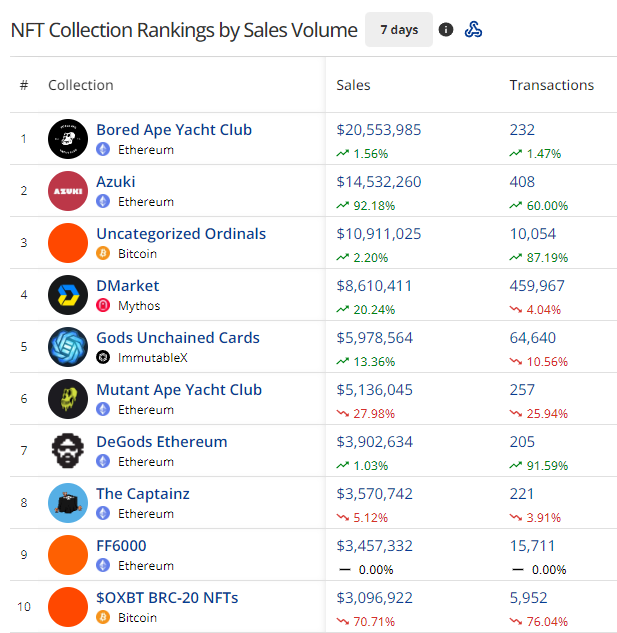617x633 pixels.
Task: Click the FF6000 orange circle thumbnail
Action: click(x=68, y=555)
